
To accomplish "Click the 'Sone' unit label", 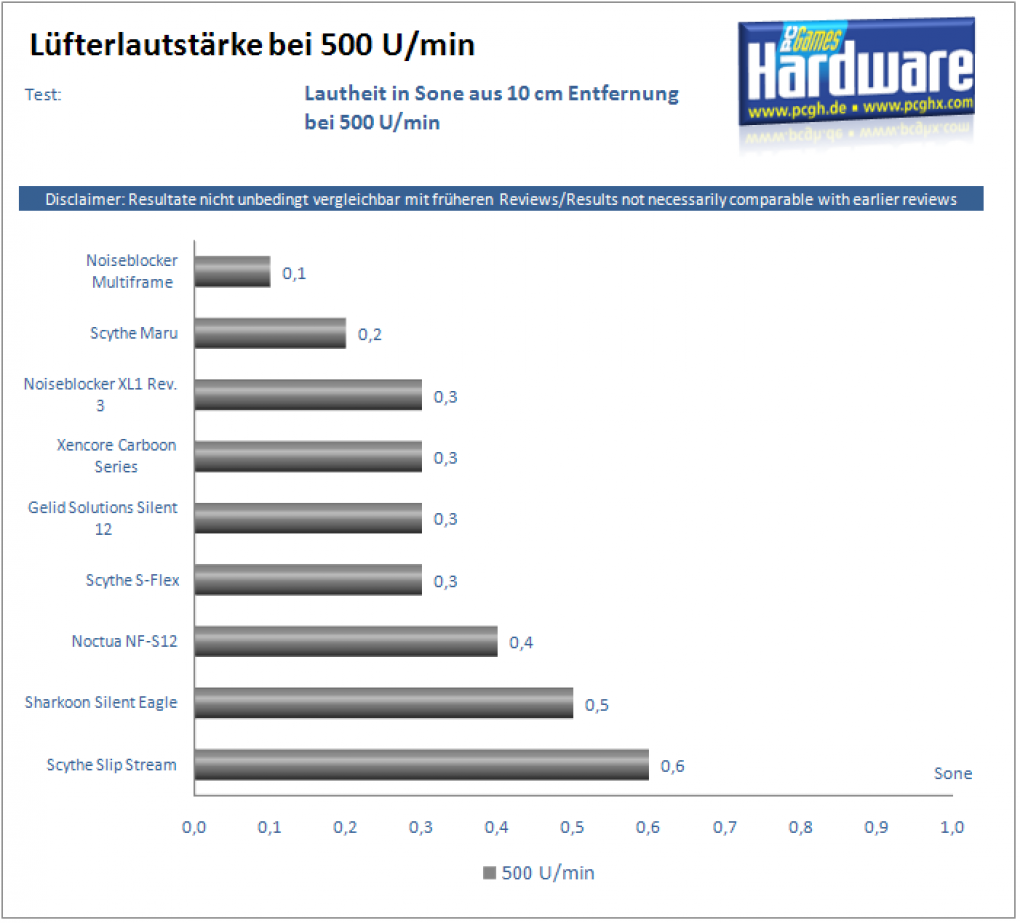I will 956,775.
